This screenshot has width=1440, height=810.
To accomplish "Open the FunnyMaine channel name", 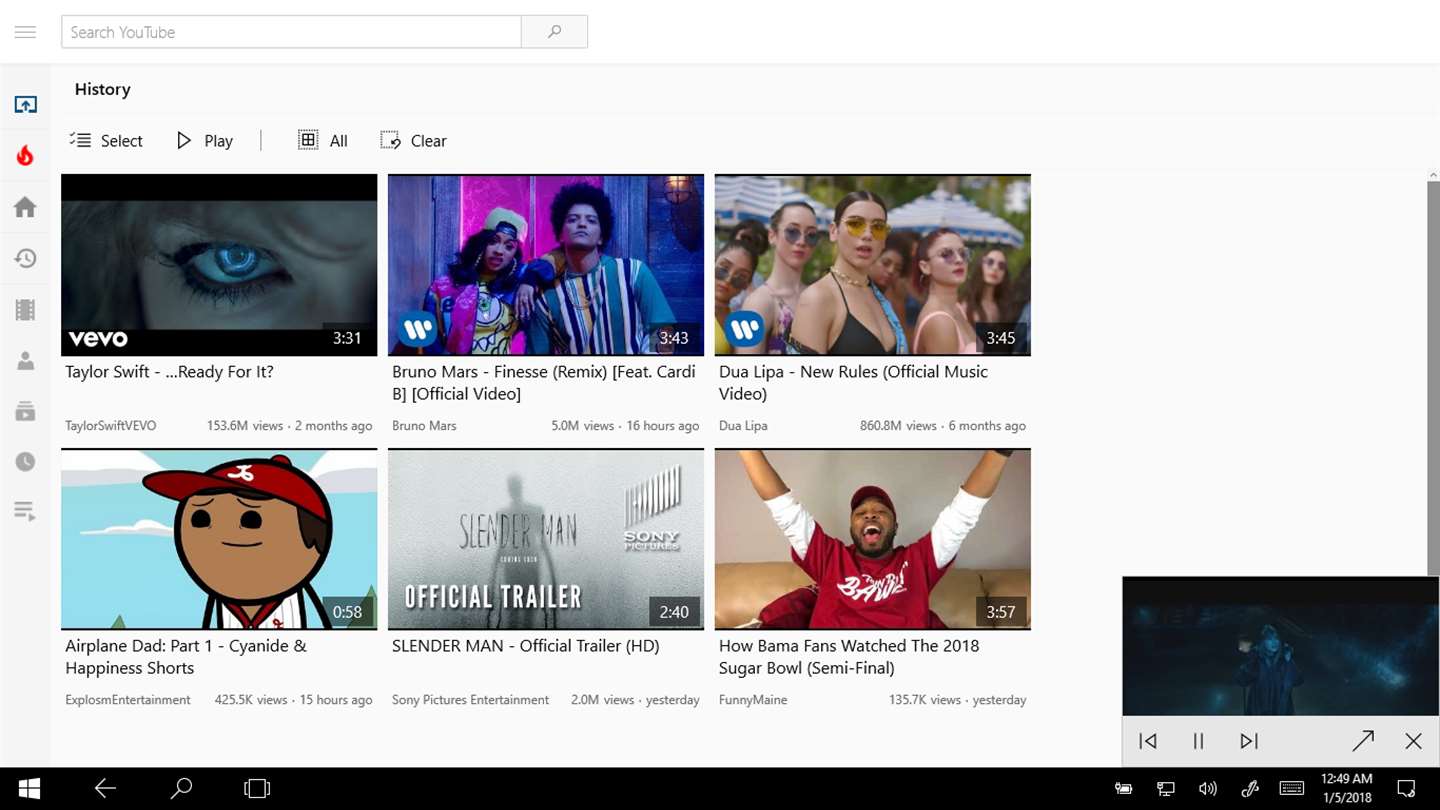I will (753, 700).
